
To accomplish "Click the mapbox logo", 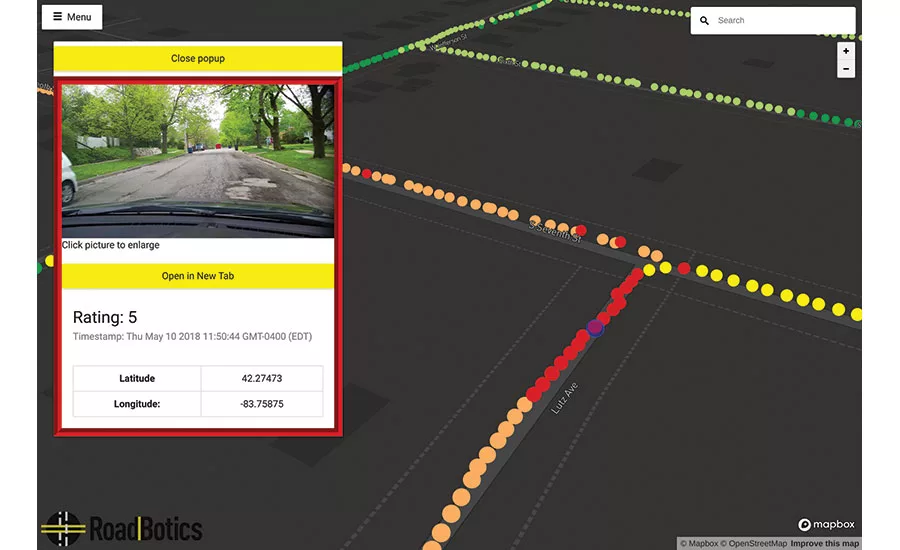I will tap(827, 524).
